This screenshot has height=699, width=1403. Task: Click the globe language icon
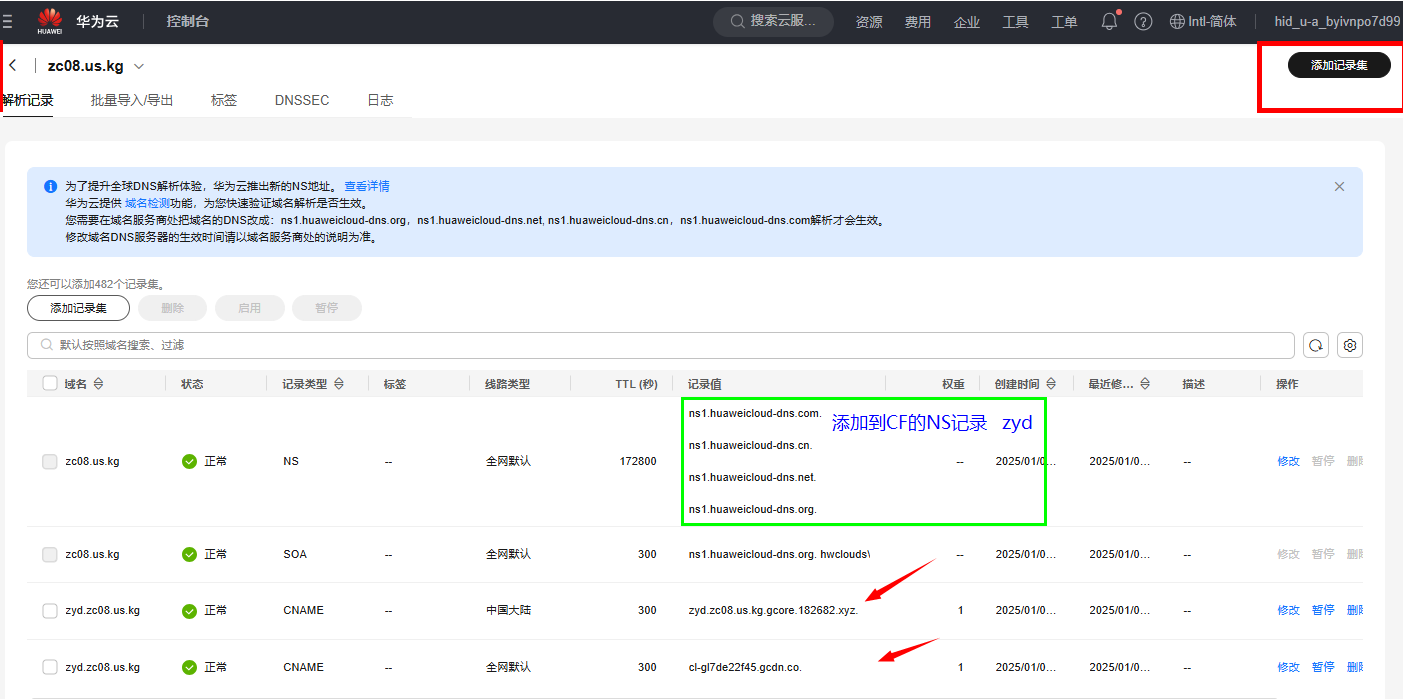tap(1177, 21)
